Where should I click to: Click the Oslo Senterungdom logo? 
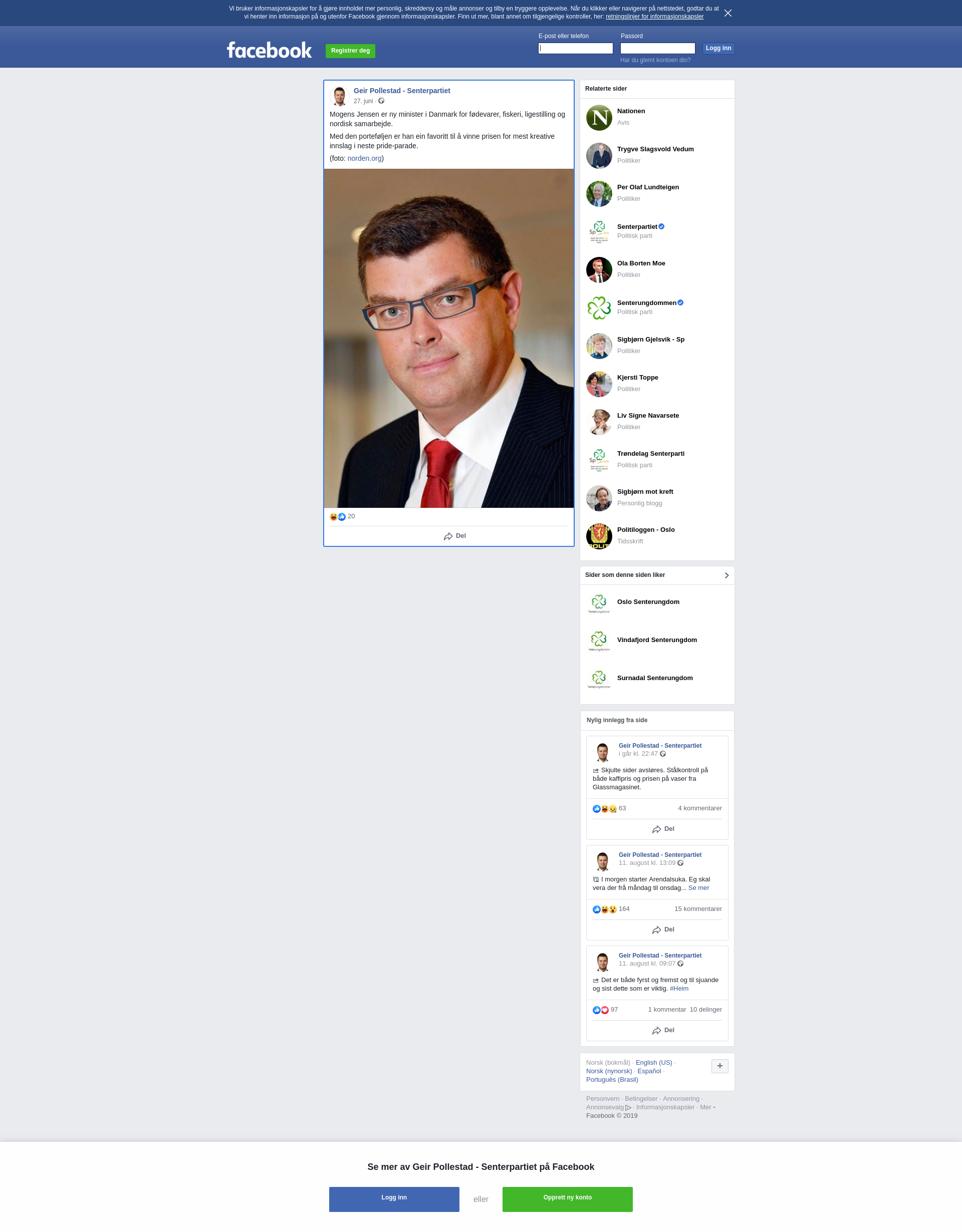point(599,603)
